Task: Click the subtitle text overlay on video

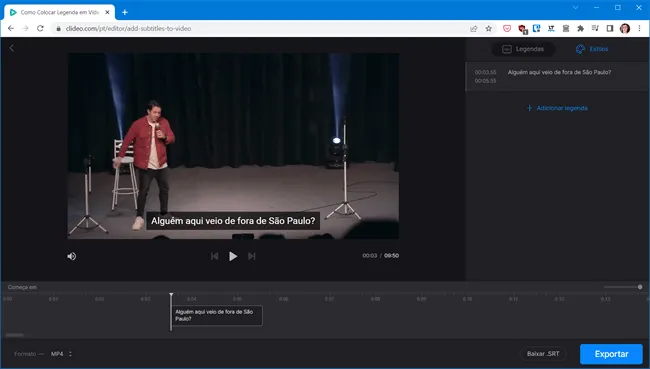Action: tap(233, 221)
